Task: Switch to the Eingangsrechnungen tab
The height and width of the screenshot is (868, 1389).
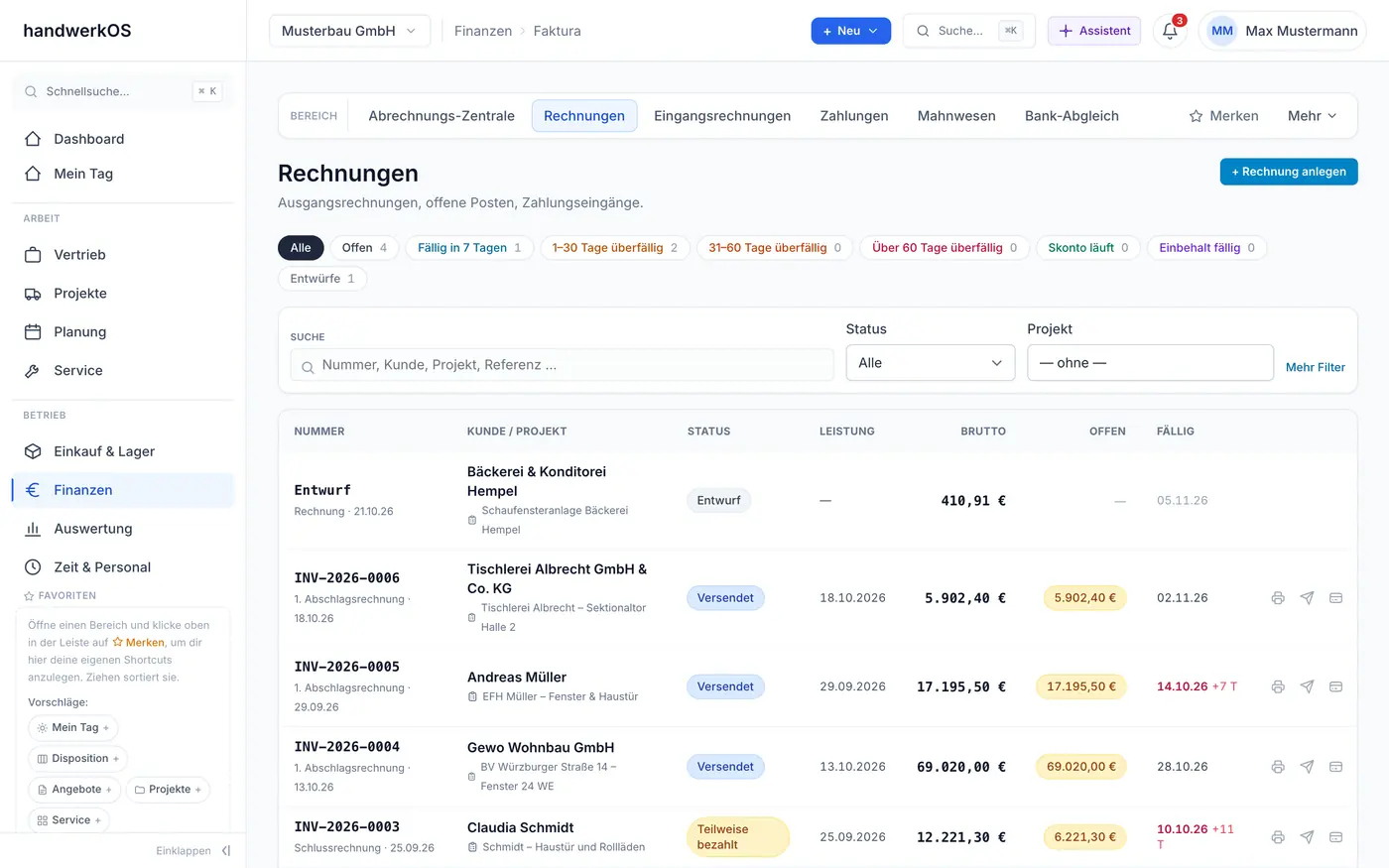Action: [722, 116]
